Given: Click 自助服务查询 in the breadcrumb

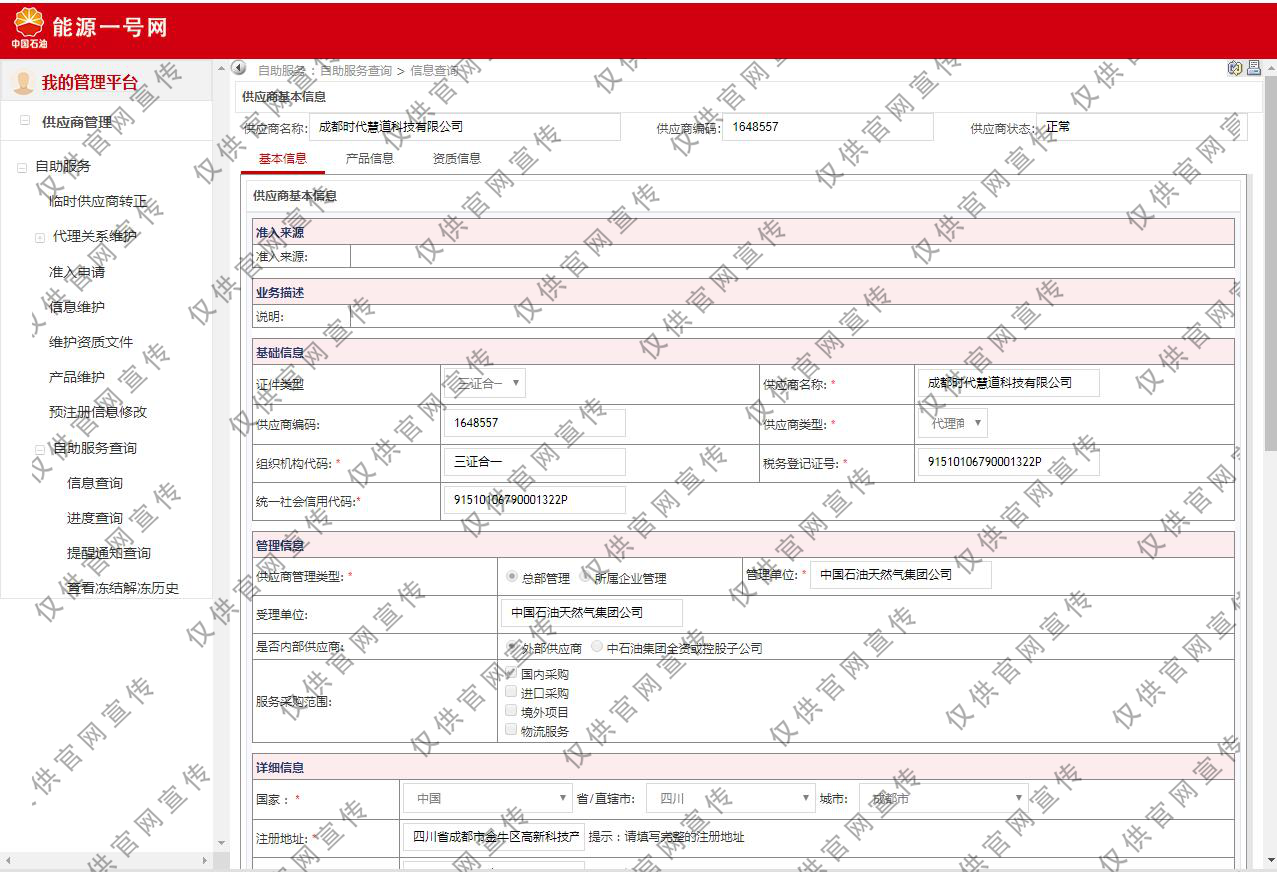Looking at the screenshot, I should coord(356,71).
